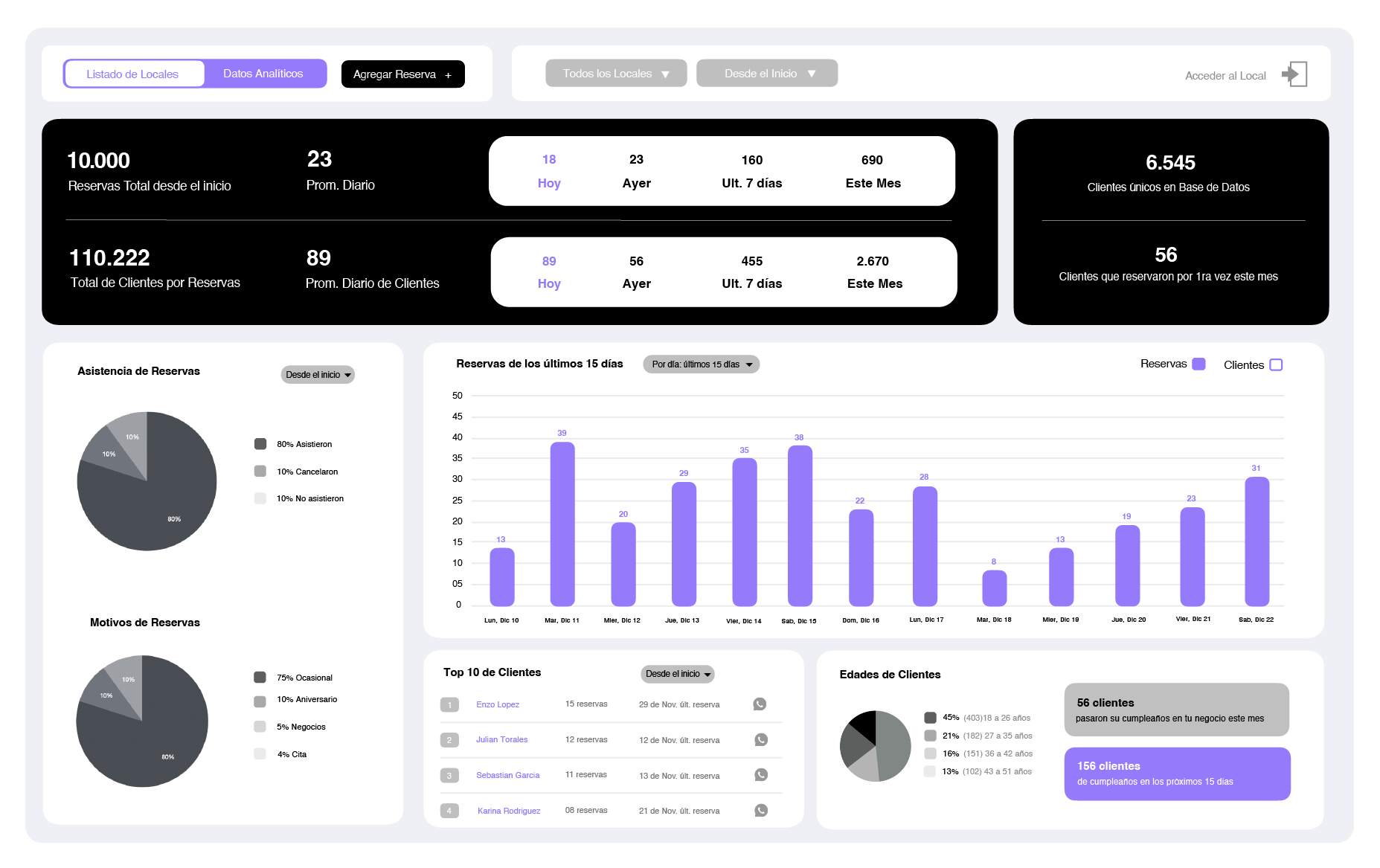Enable the Clientes series checkbox
1380x868 pixels.
(x=1276, y=365)
